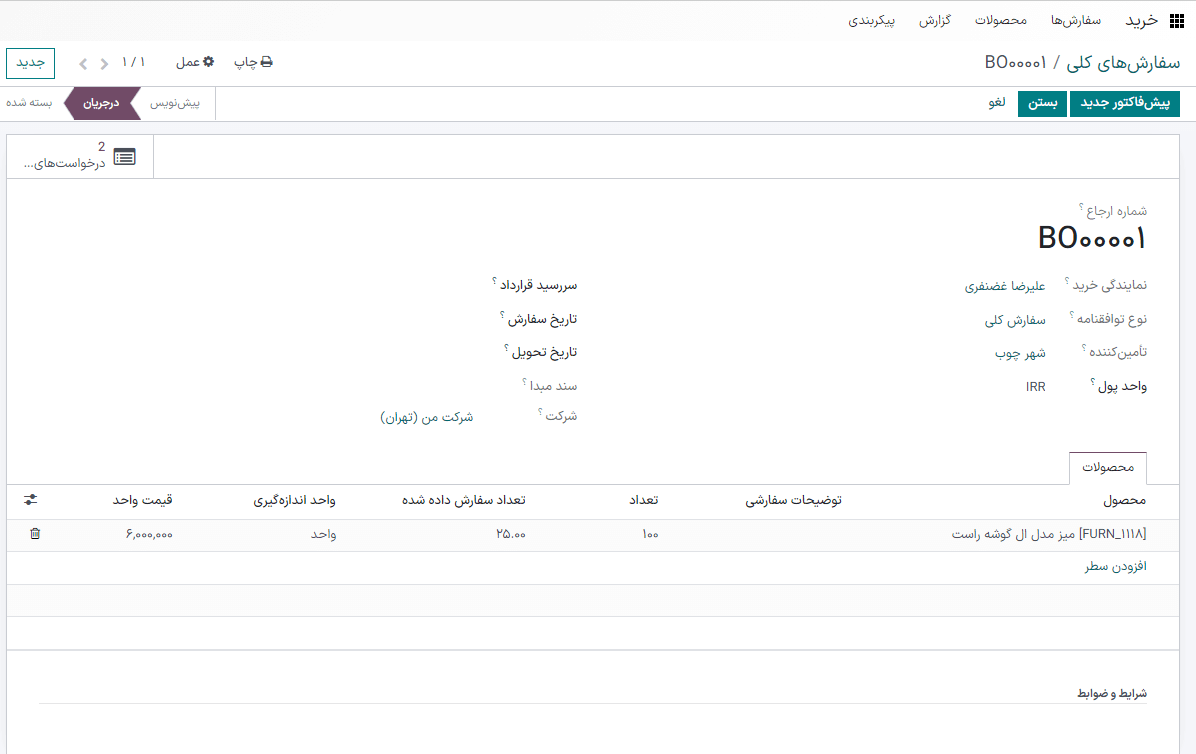Add a new line with افزودن سطر
This screenshot has height=754, width=1196.
click(x=1117, y=567)
